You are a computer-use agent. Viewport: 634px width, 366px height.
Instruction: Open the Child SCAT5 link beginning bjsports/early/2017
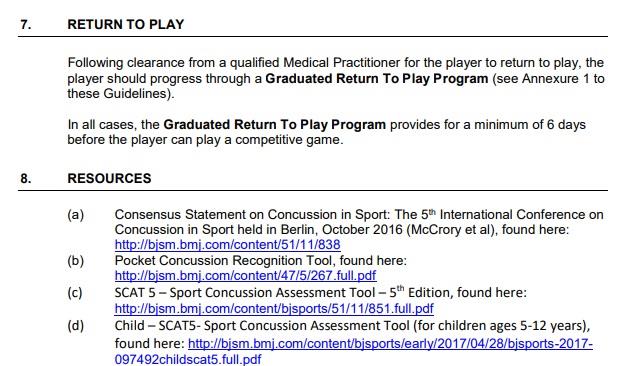point(390,344)
